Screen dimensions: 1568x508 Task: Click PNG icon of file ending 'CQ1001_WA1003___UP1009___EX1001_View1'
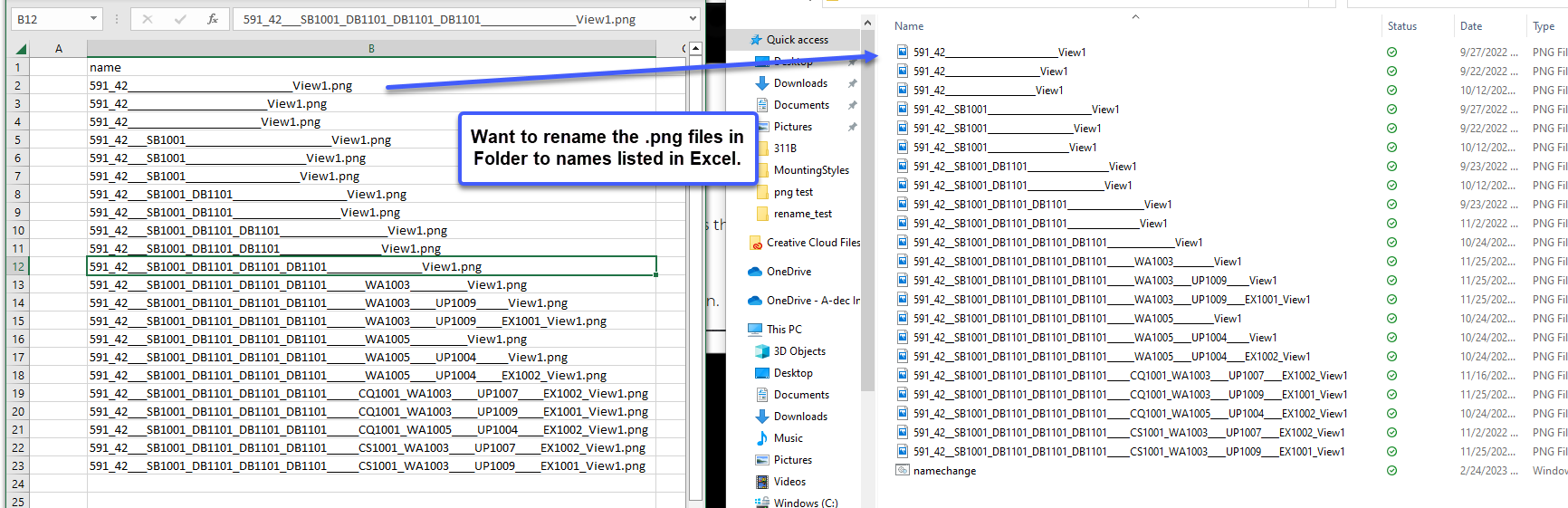(902, 394)
